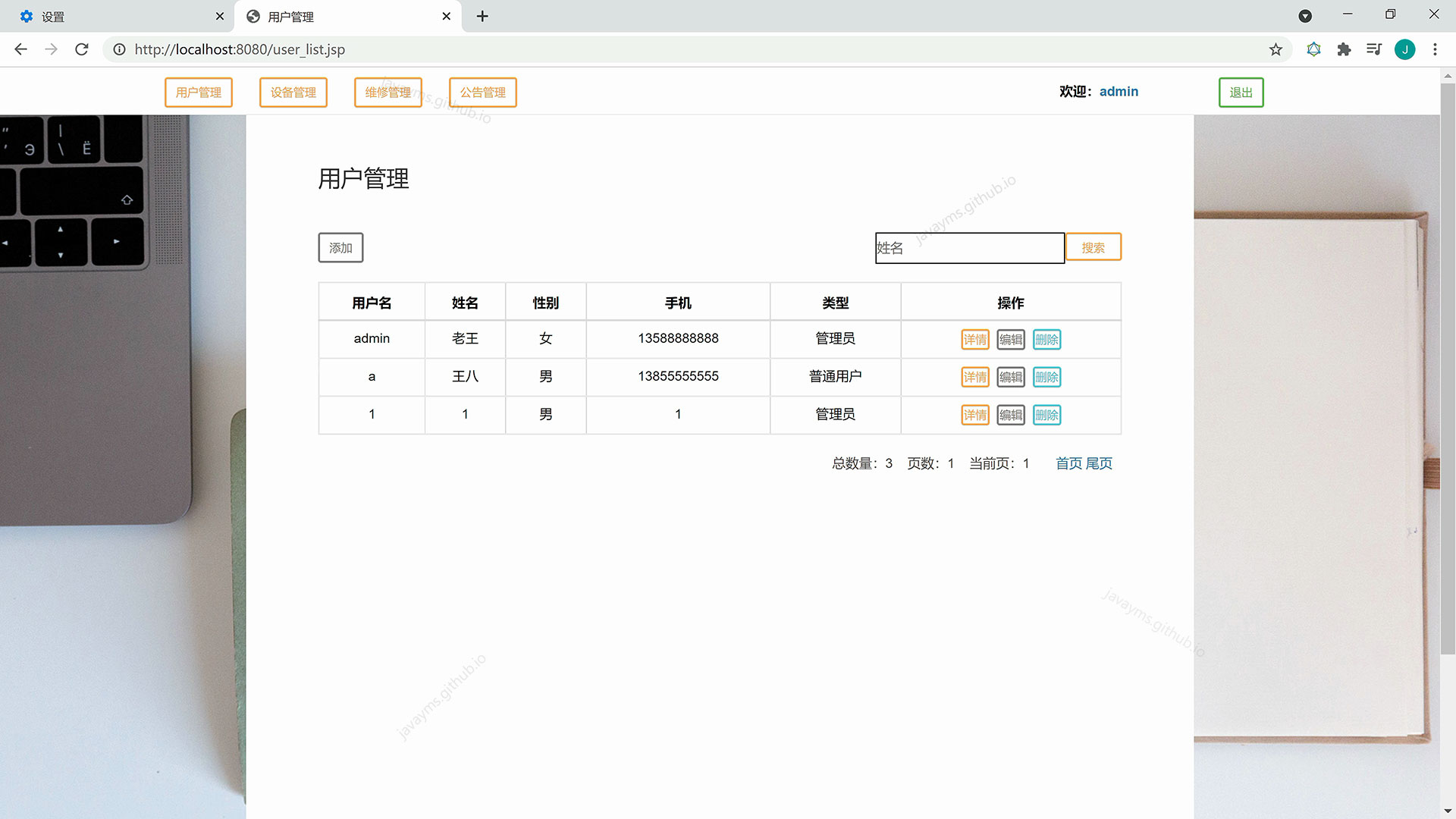Open 设备管理 navigation item

click(x=293, y=93)
